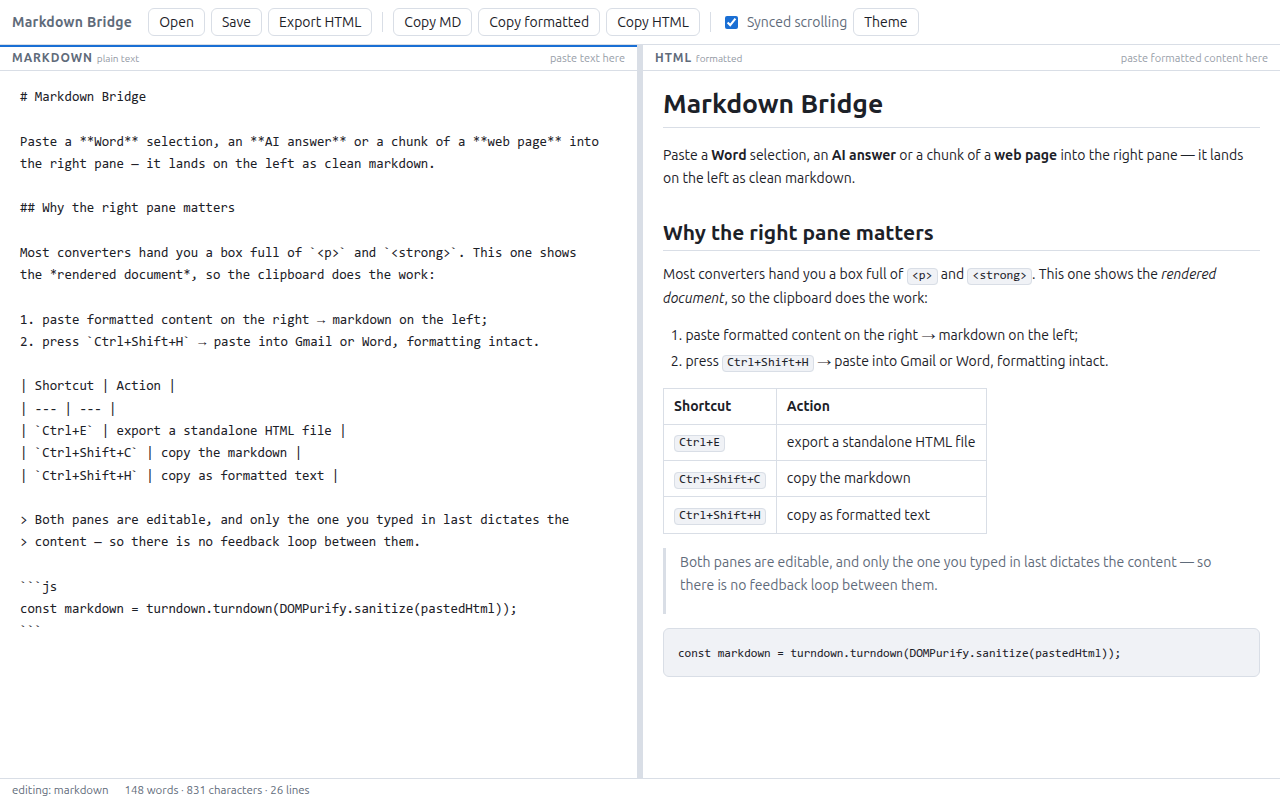Click the '> Both panes are editable' source line
The height and width of the screenshot is (800, 1280).
click(295, 520)
